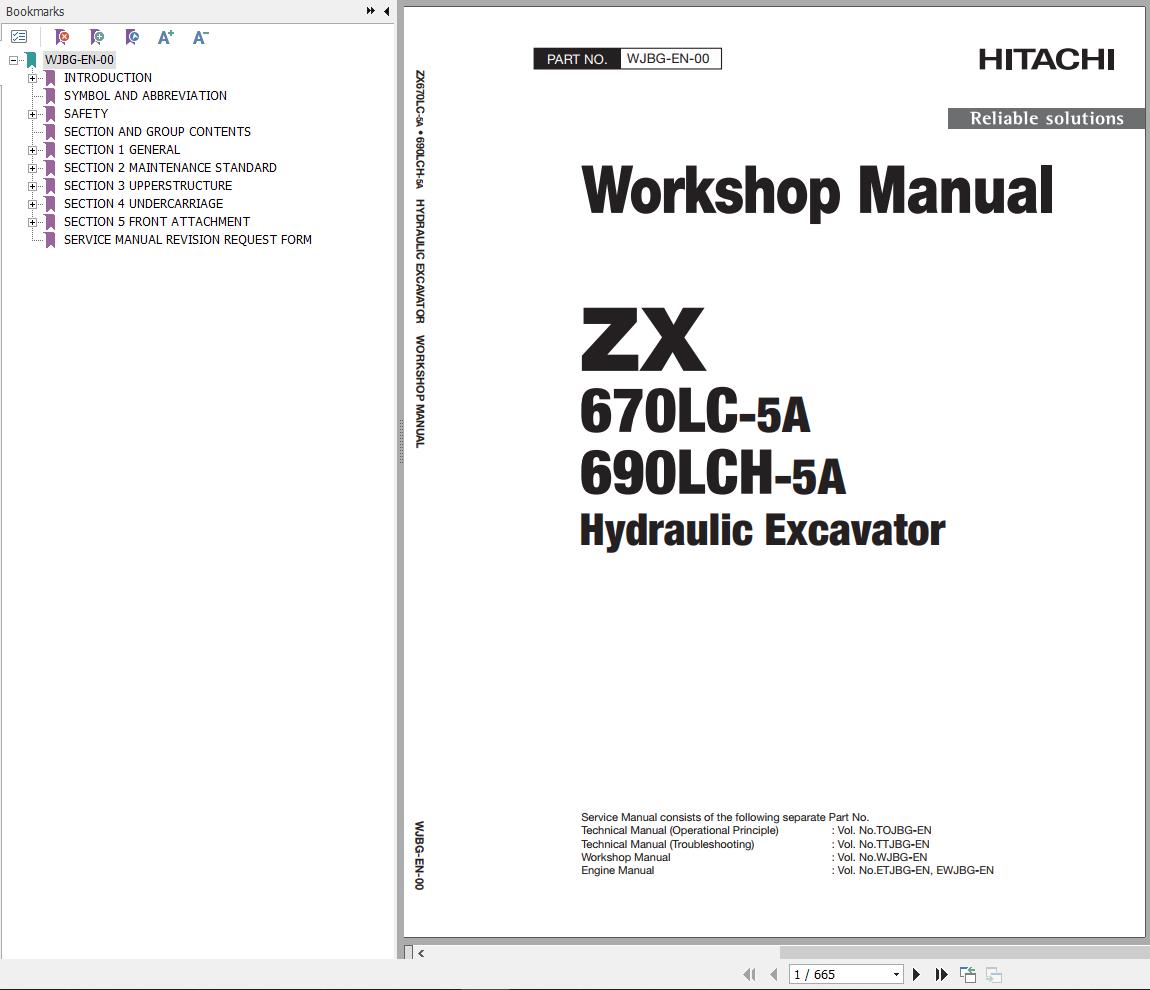
Task: Click the previous view navigation icon
Action: (x=968, y=975)
